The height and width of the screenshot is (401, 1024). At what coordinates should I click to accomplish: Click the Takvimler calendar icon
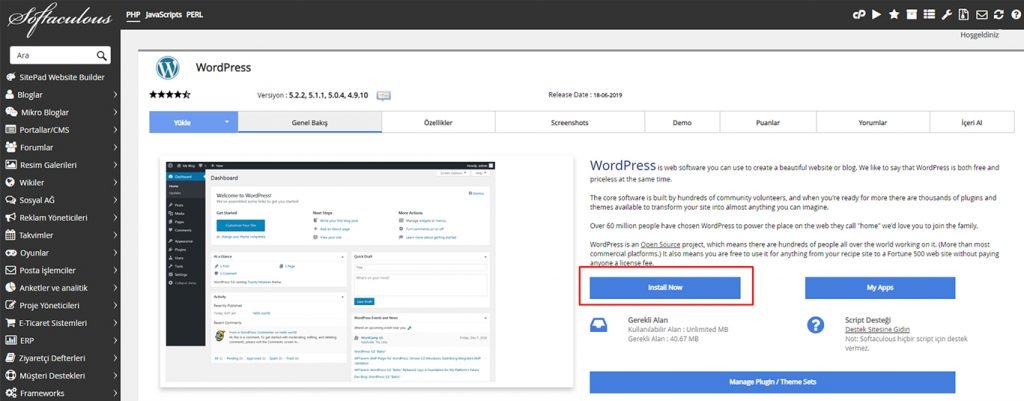(10, 235)
